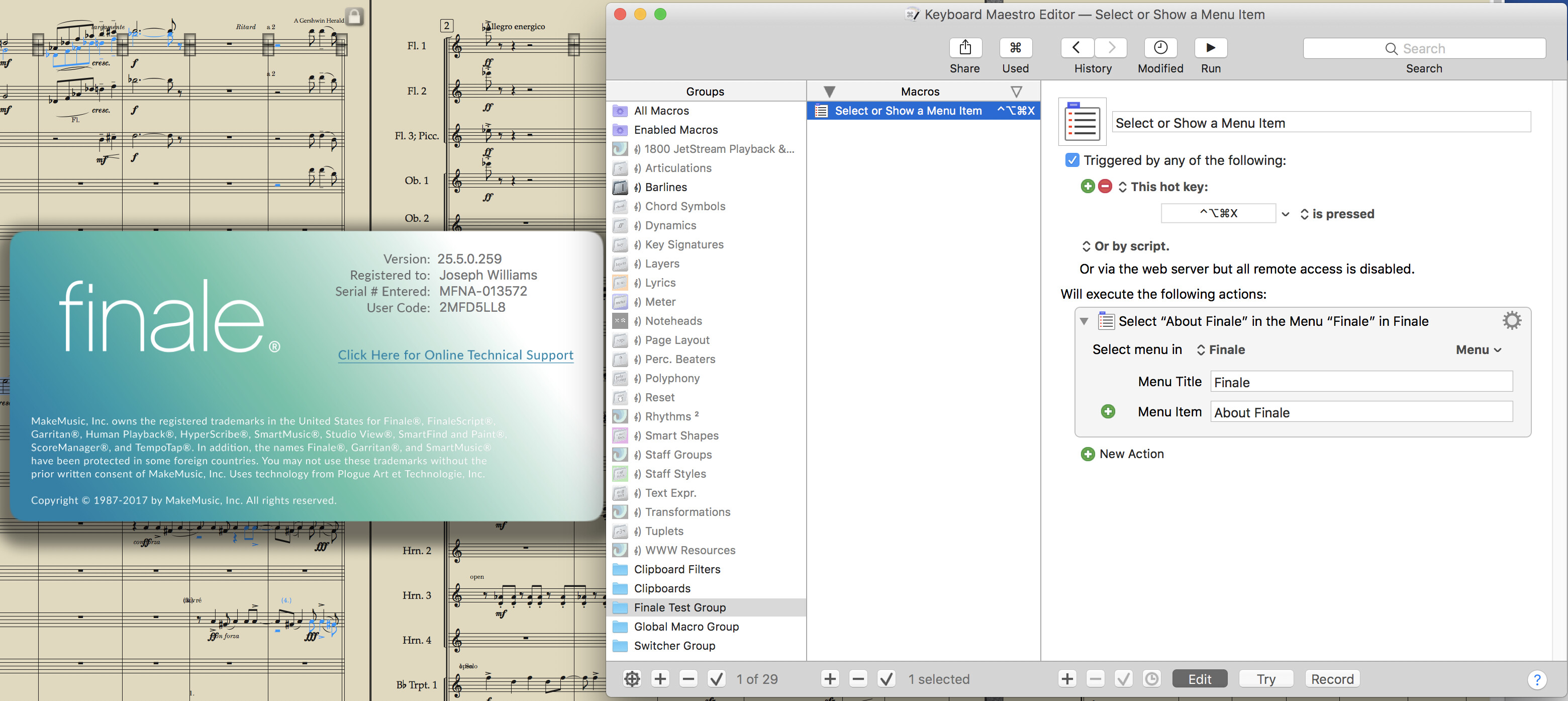Change 'is pressed' trigger condition

[1337, 214]
